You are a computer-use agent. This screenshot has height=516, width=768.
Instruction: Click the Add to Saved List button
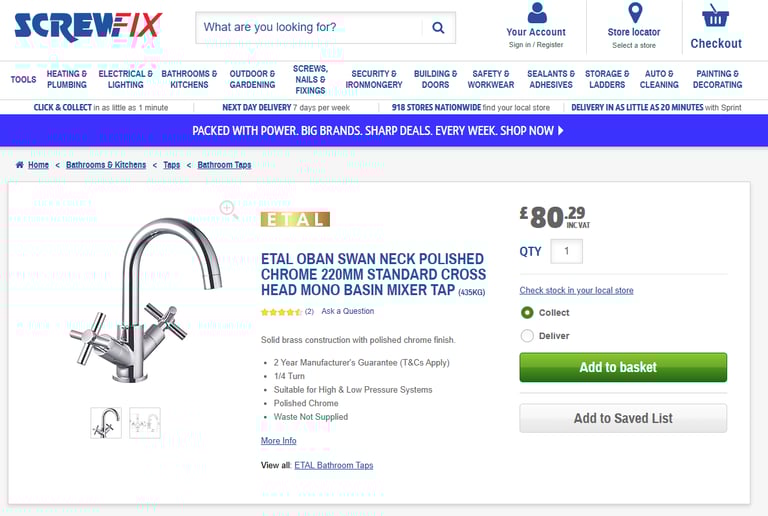point(623,418)
